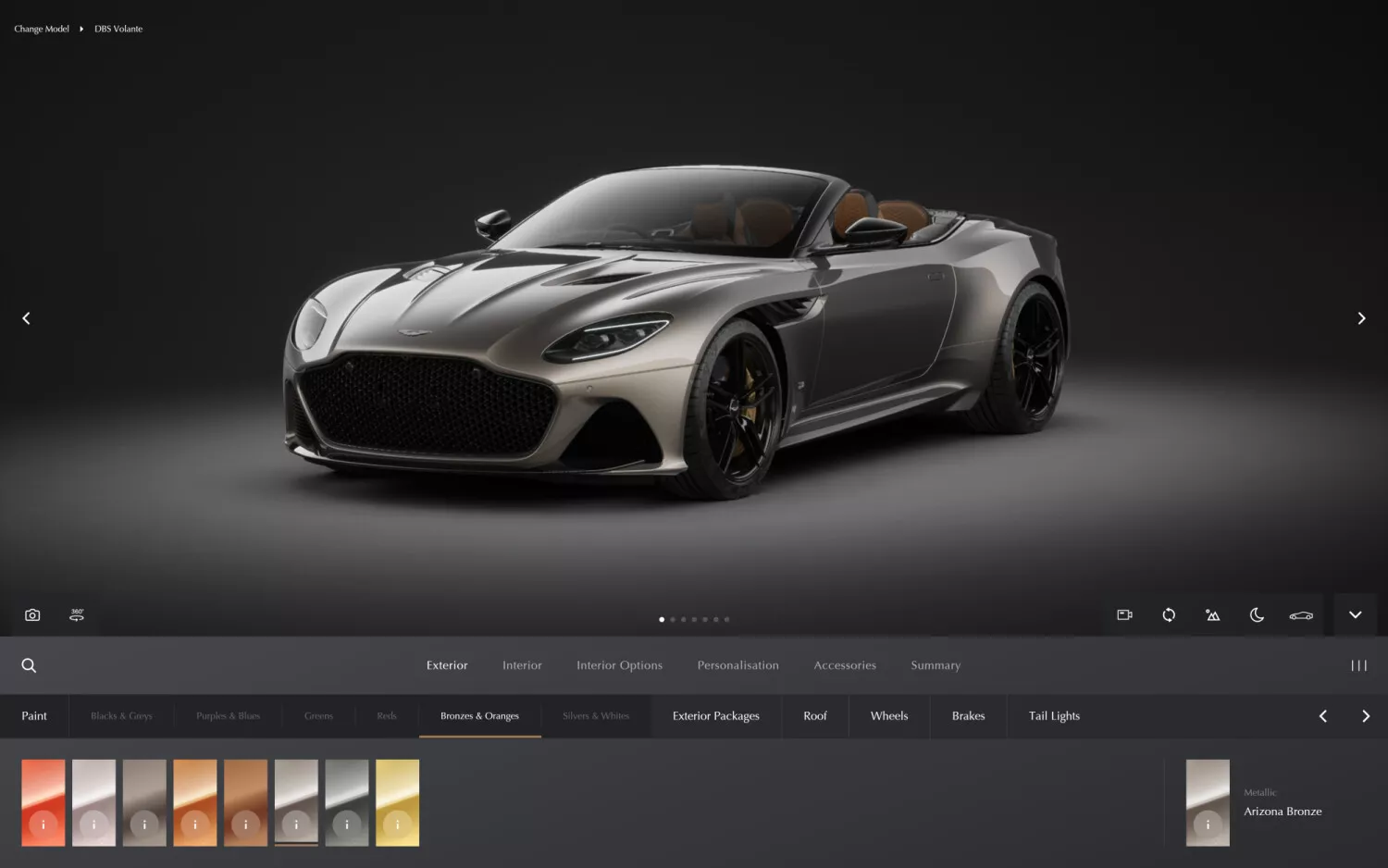Open the Wheels options
This screenshot has height=868, width=1388.
click(x=889, y=716)
